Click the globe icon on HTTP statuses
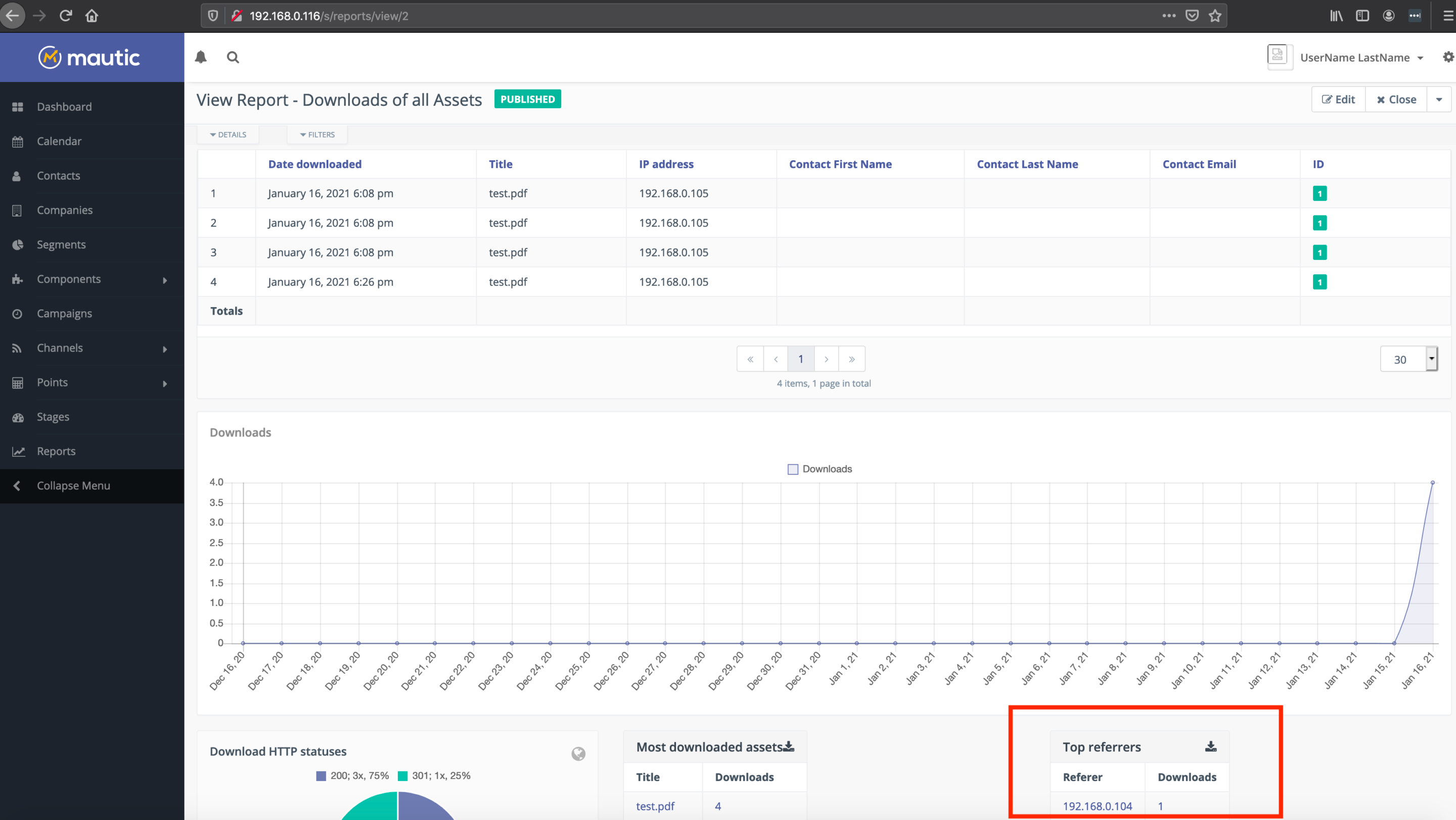1456x820 pixels. (x=578, y=753)
